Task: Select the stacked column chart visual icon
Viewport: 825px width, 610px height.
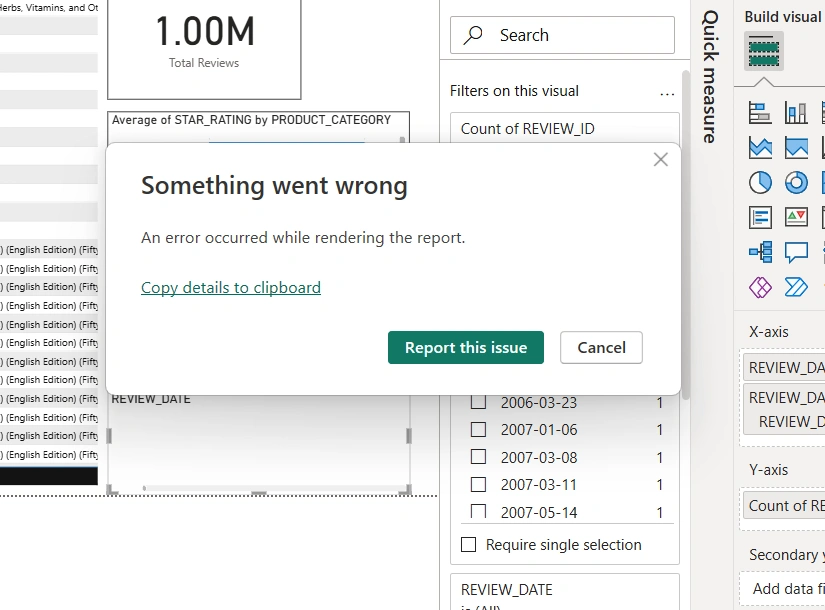Action: tap(796, 113)
